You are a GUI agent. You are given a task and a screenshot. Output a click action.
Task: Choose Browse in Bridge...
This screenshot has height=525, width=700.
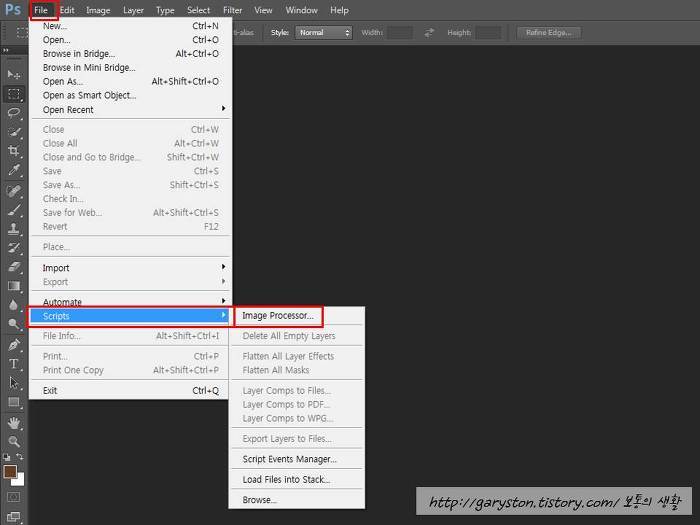point(131,54)
